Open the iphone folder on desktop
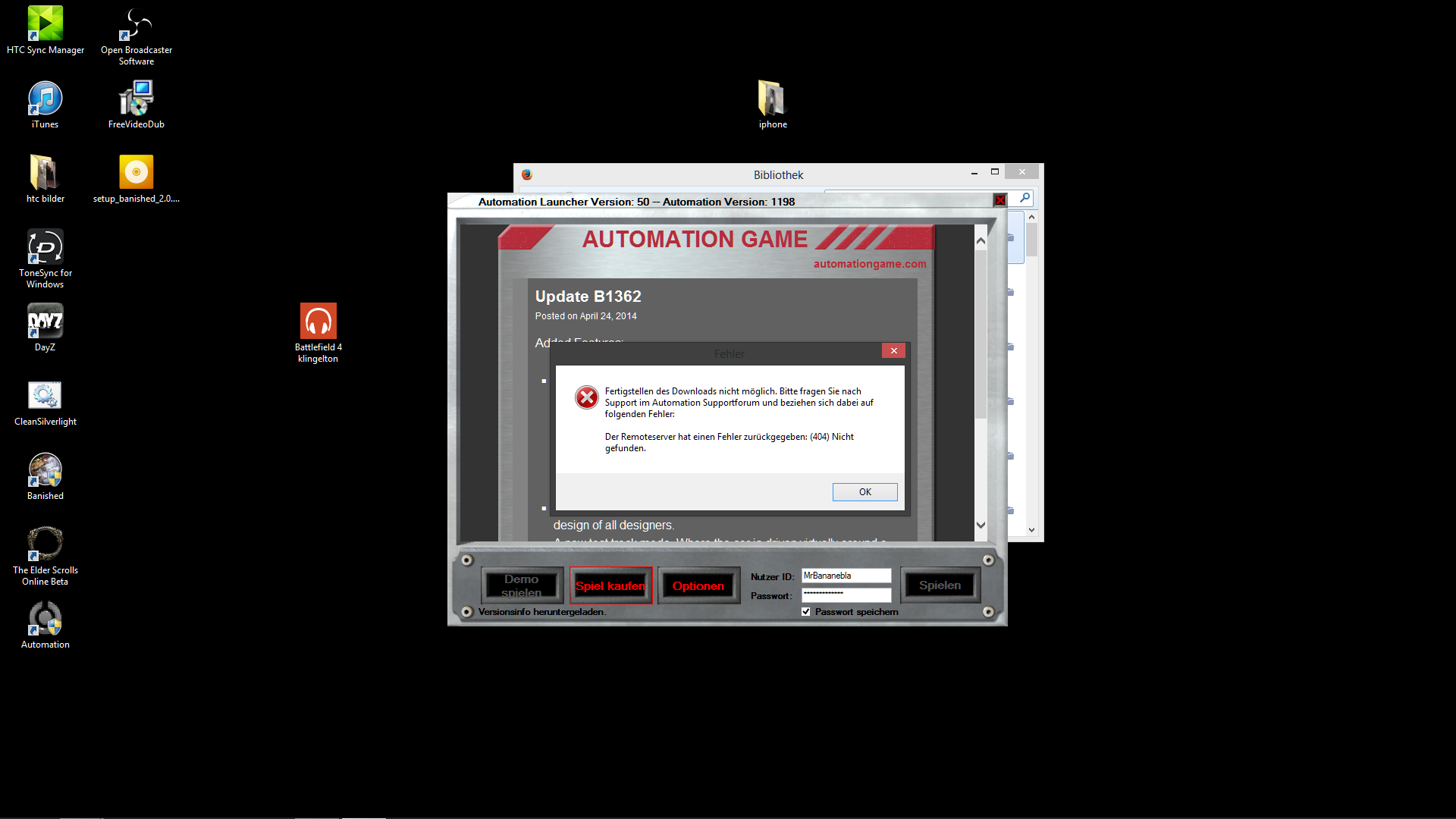 point(773,105)
